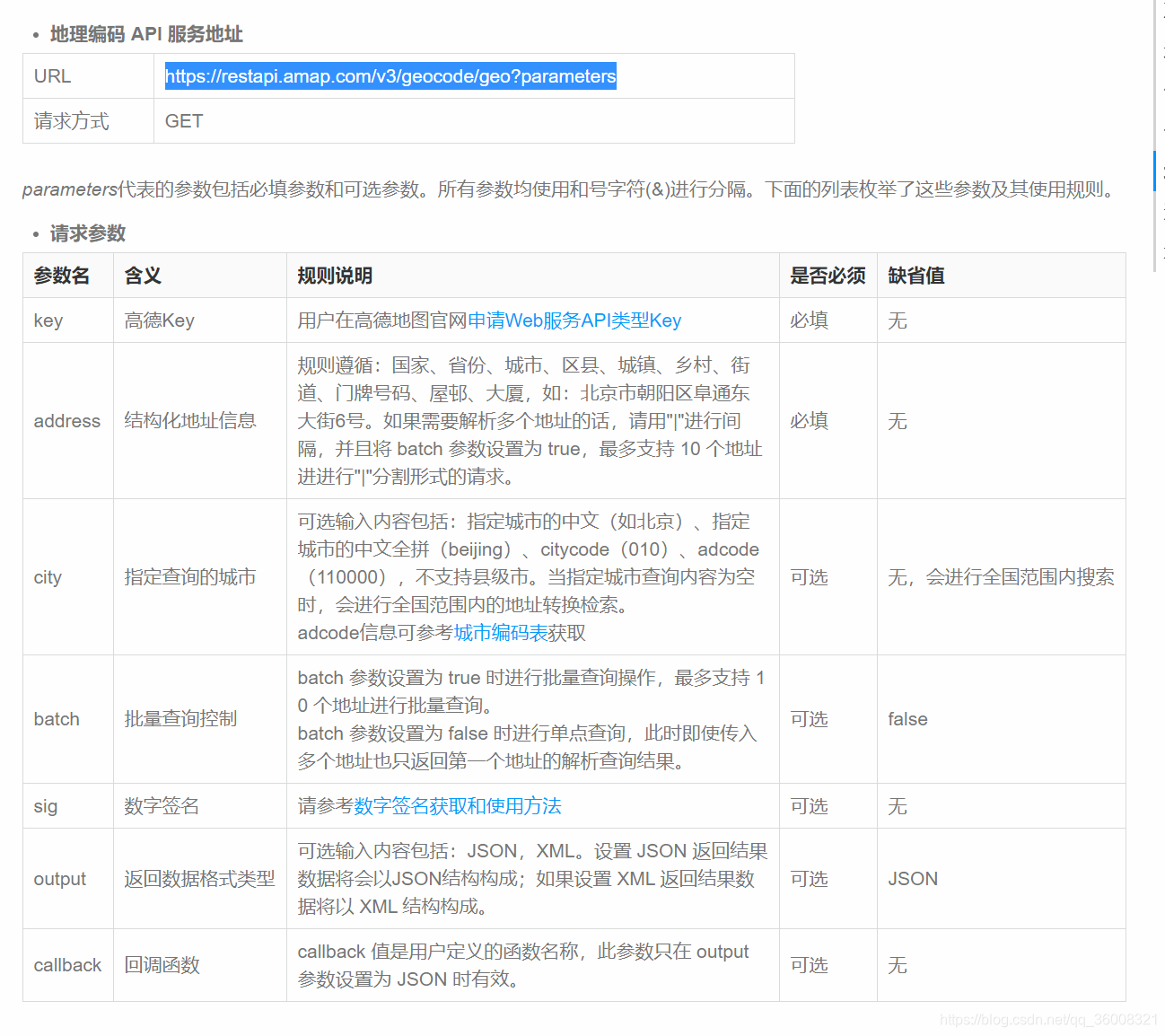Click the sig parameter row
This screenshot has width=1165, height=1036.
tap(46, 806)
